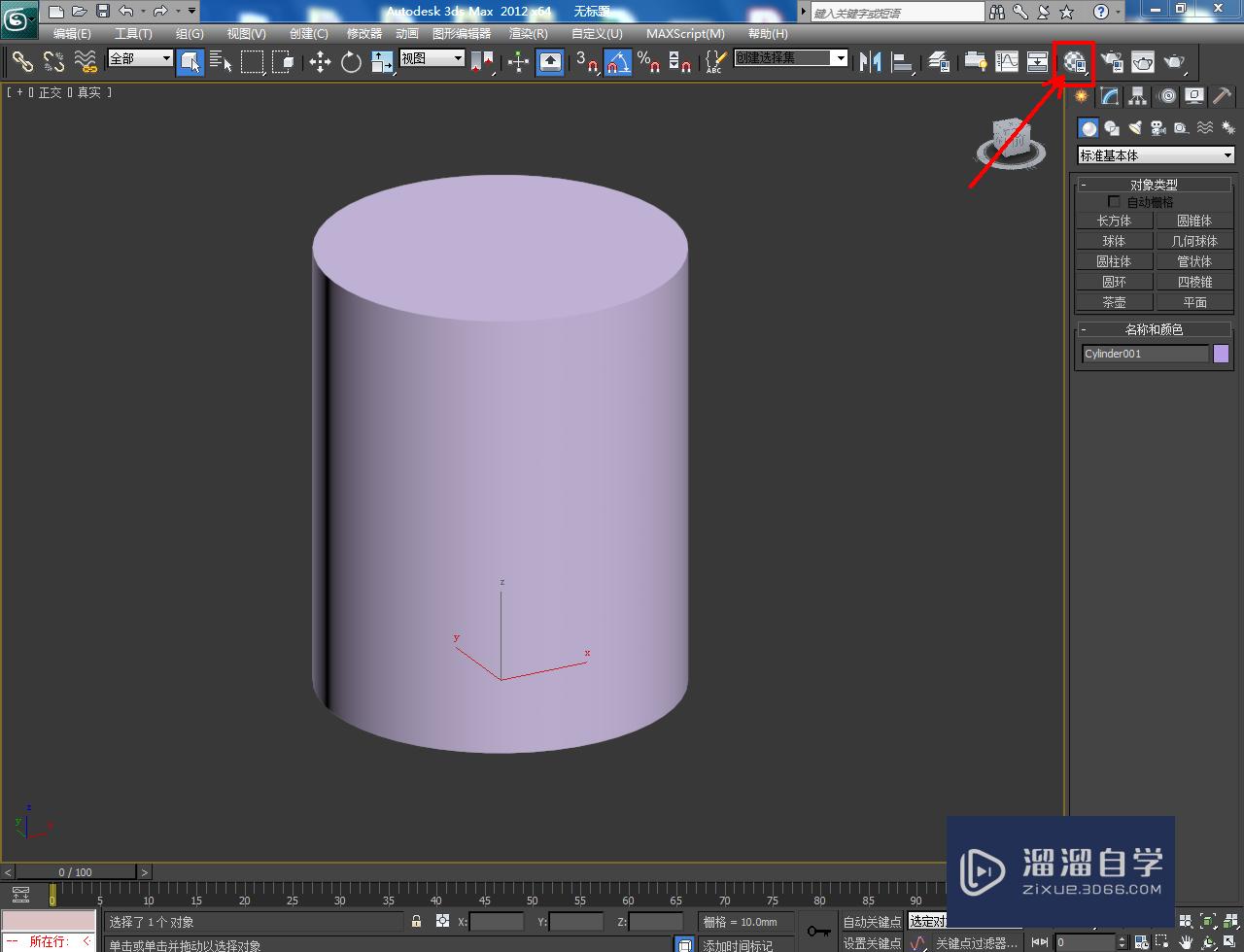Click the Use Pivot Point Center icon
The image size is (1244, 952).
483,62
